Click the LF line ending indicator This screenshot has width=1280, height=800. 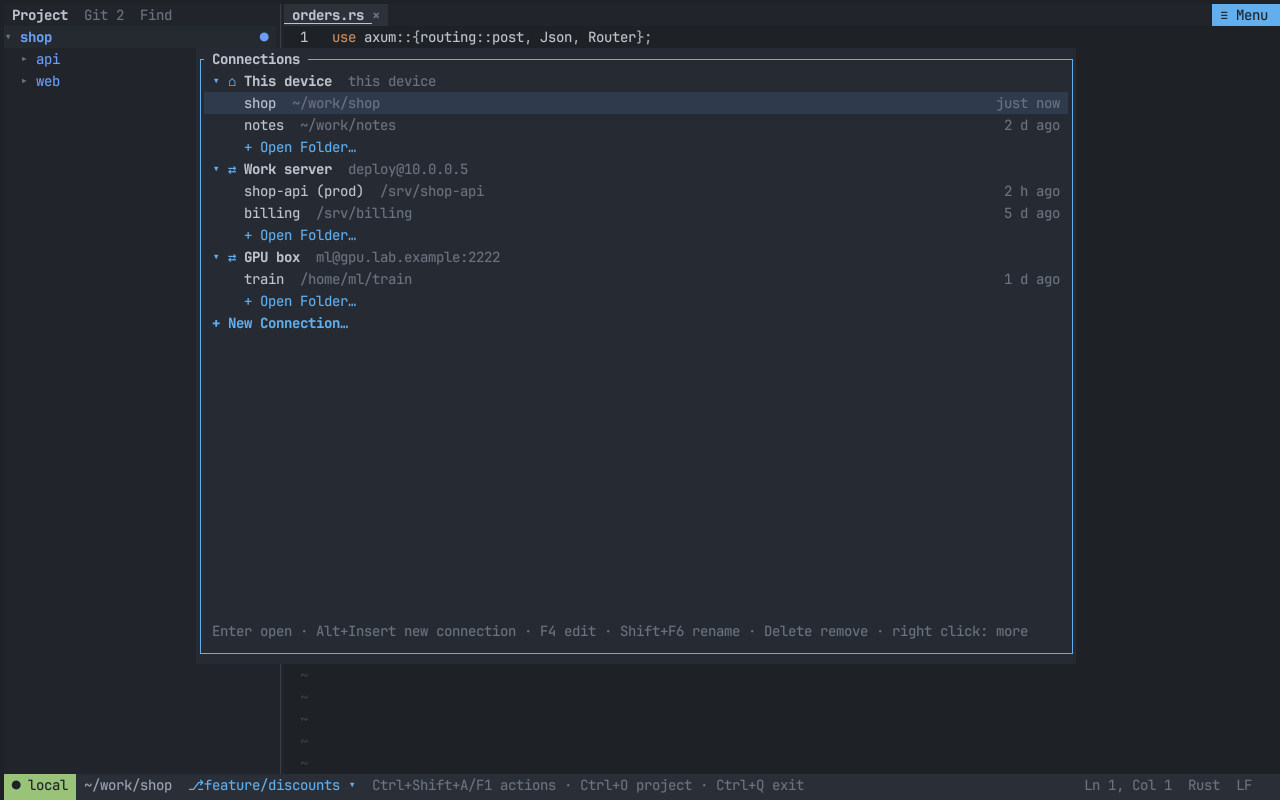(1244, 785)
